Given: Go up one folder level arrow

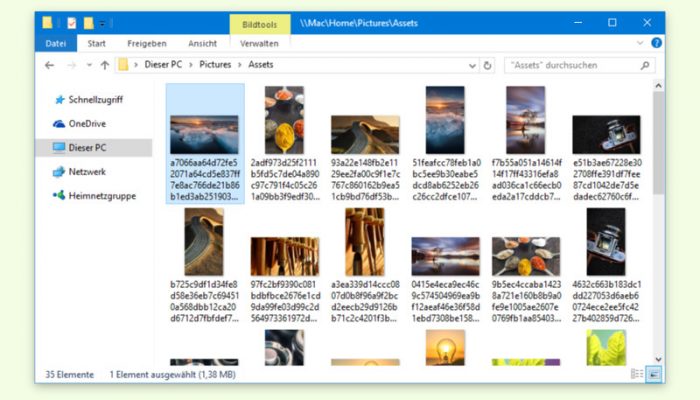Looking at the screenshot, I should [x=104, y=65].
